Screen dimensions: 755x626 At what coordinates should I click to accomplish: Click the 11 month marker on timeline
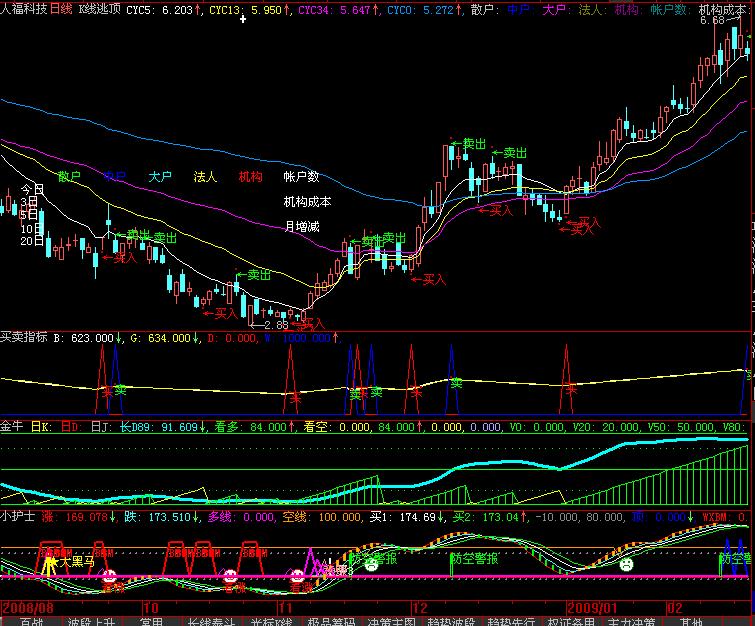[x=286, y=608]
